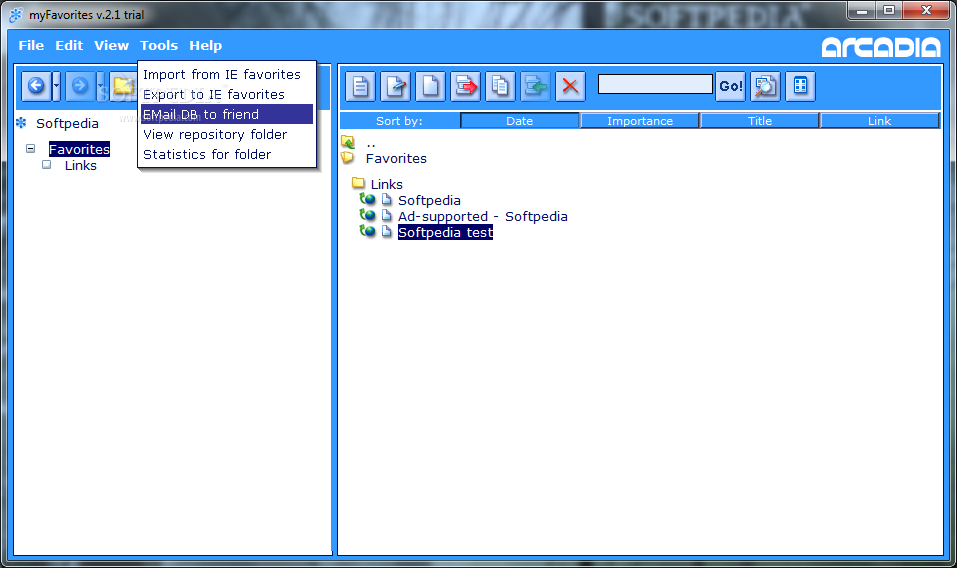The width and height of the screenshot is (957, 568).
Task: Open the Forward history dropdown arrow
Action: tap(100, 86)
